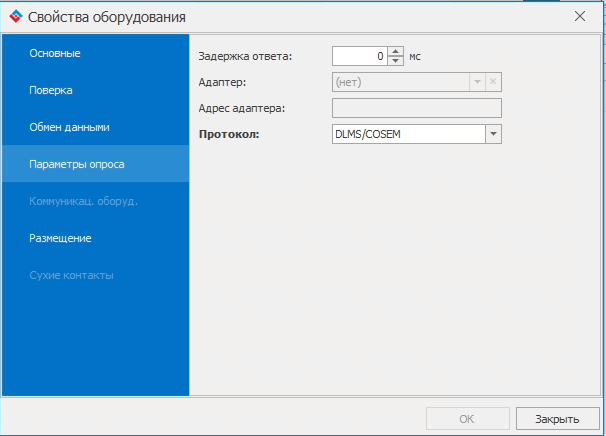The width and height of the screenshot is (606, 436).
Task: Open the Размещение section
Action: (x=61, y=238)
